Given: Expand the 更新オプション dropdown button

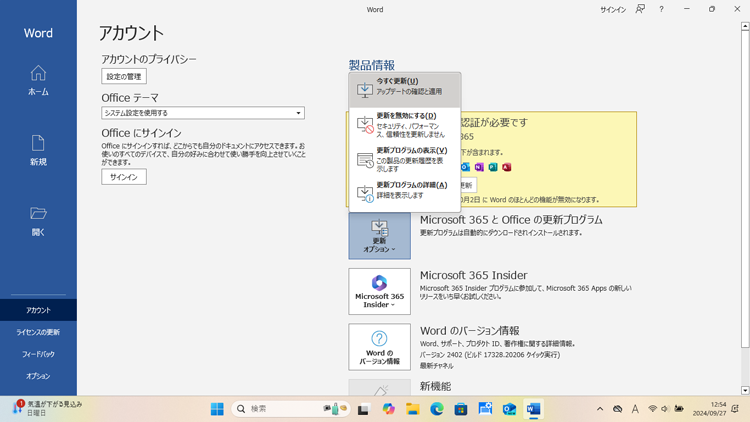Looking at the screenshot, I should (x=379, y=236).
